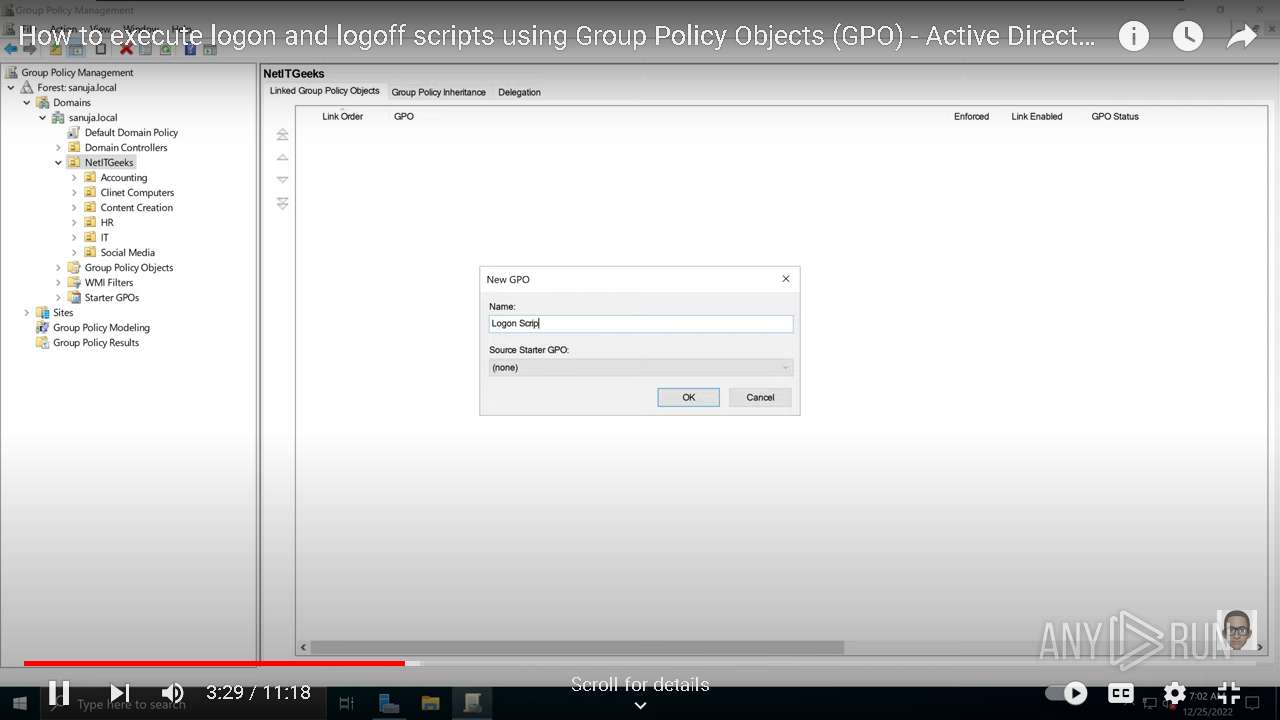
Task: Click the Name field with Logon Script
Action: 641,323
